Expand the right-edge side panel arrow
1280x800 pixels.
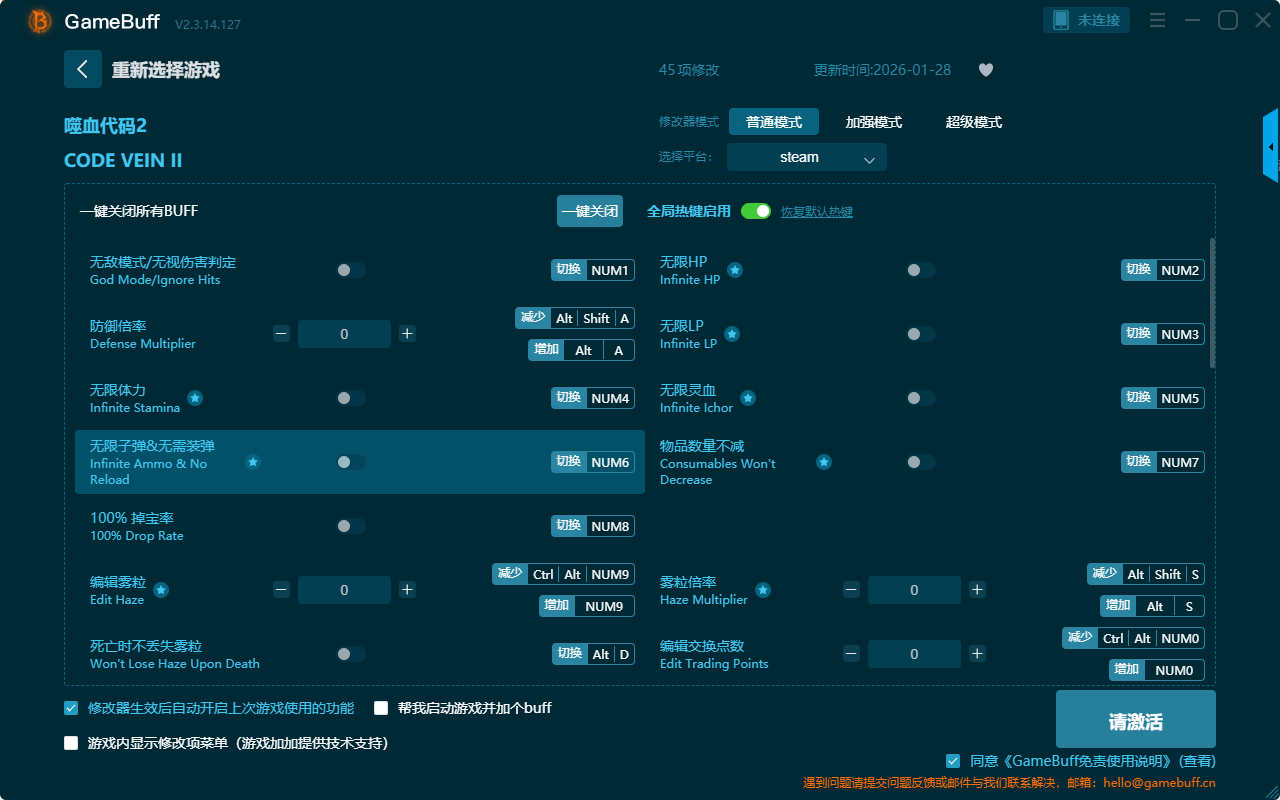pos(1271,147)
